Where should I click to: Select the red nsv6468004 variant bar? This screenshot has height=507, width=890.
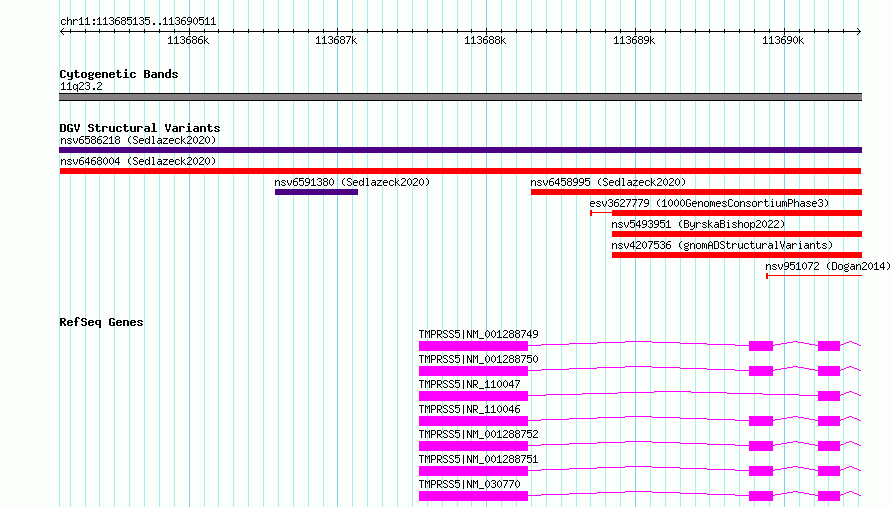click(460, 171)
